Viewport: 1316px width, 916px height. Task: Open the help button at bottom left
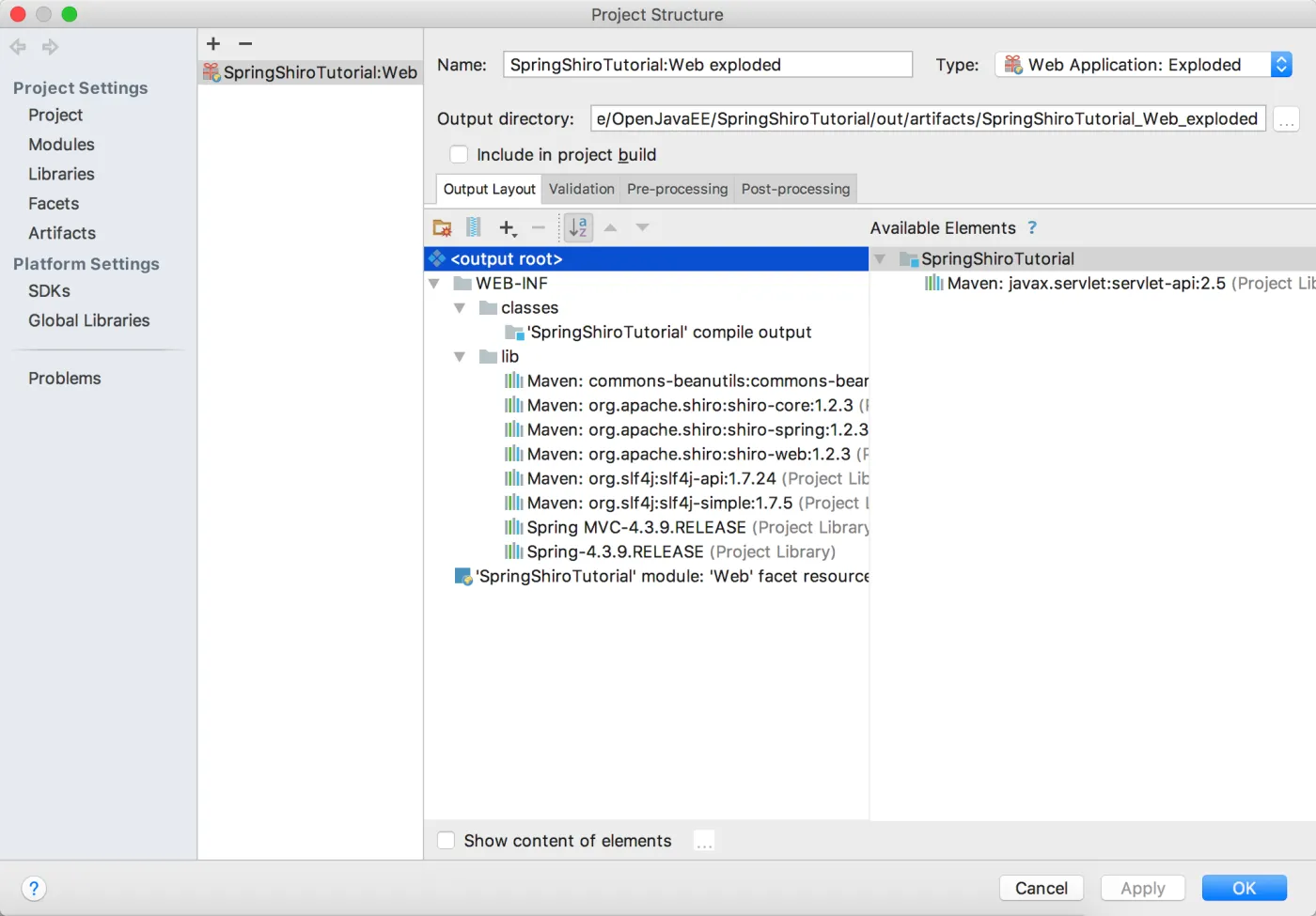(34, 889)
